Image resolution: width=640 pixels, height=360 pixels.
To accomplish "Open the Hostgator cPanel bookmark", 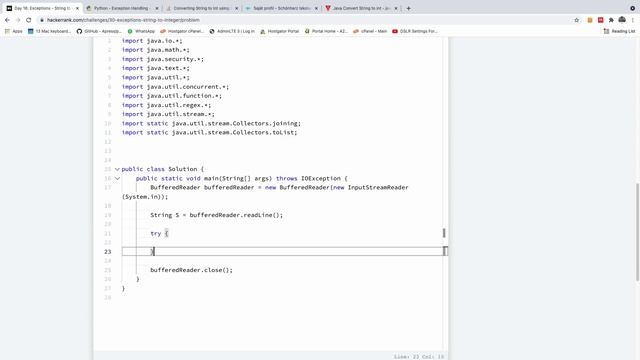I will coord(182,31).
